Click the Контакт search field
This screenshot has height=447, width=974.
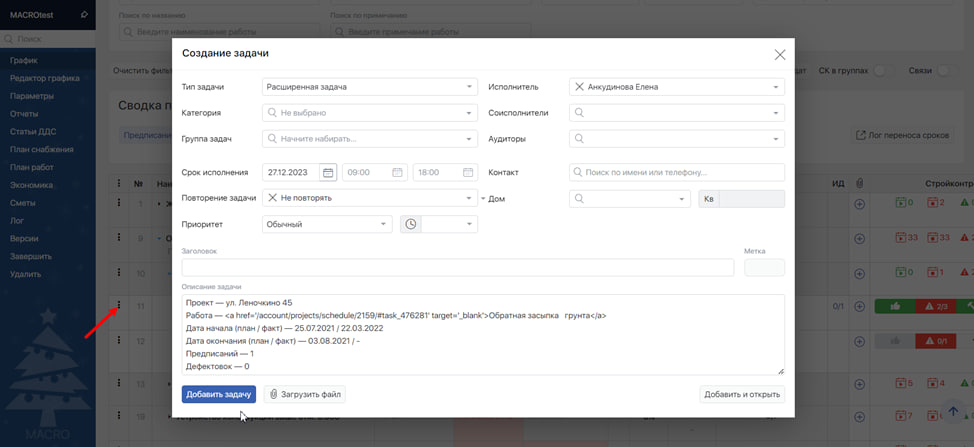click(676, 172)
